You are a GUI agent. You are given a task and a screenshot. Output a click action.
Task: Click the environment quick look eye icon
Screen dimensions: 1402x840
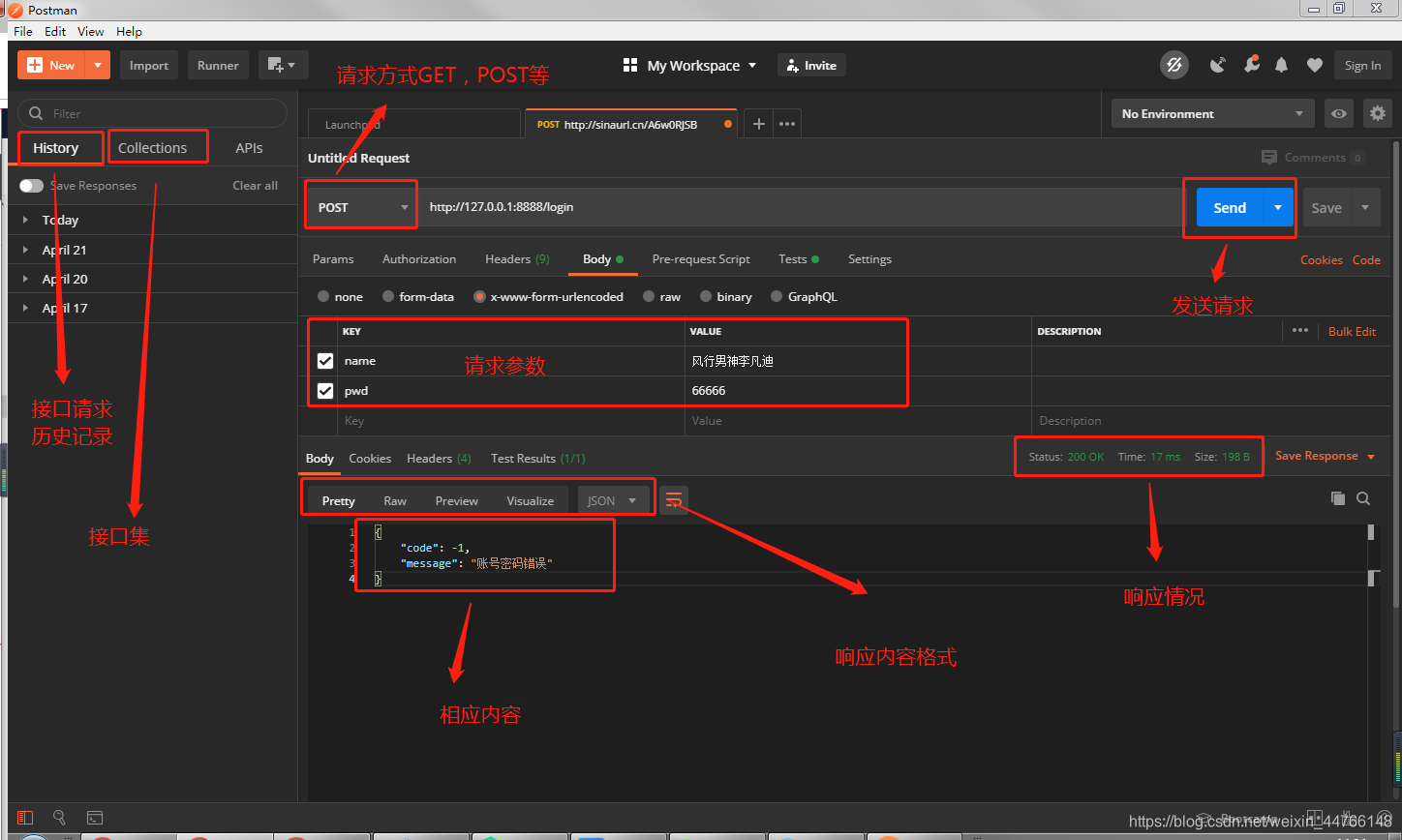[1339, 113]
